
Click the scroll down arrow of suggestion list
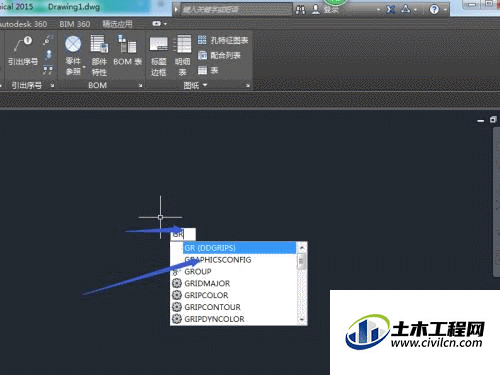point(301,320)
